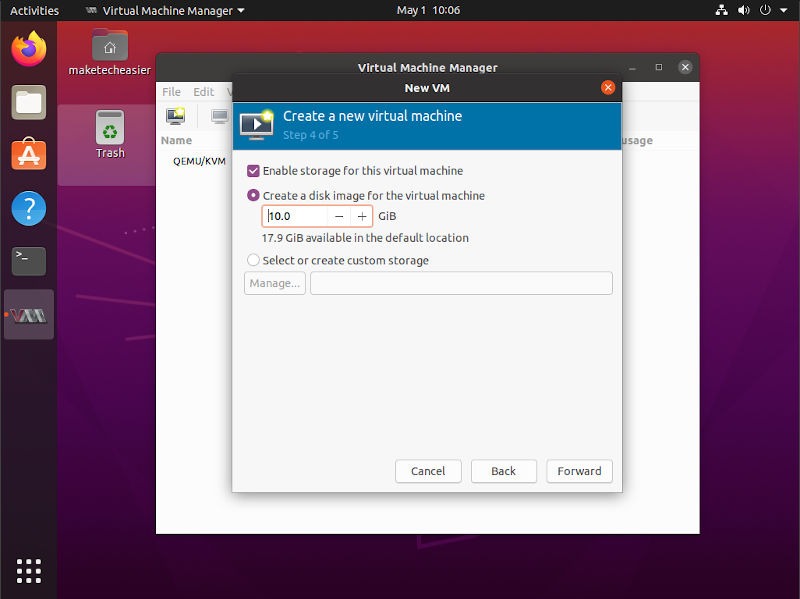This screenshot has height=599, width=800.
Task: Uncheck Enable storage for this virtual machine
Action: (253, 170)
